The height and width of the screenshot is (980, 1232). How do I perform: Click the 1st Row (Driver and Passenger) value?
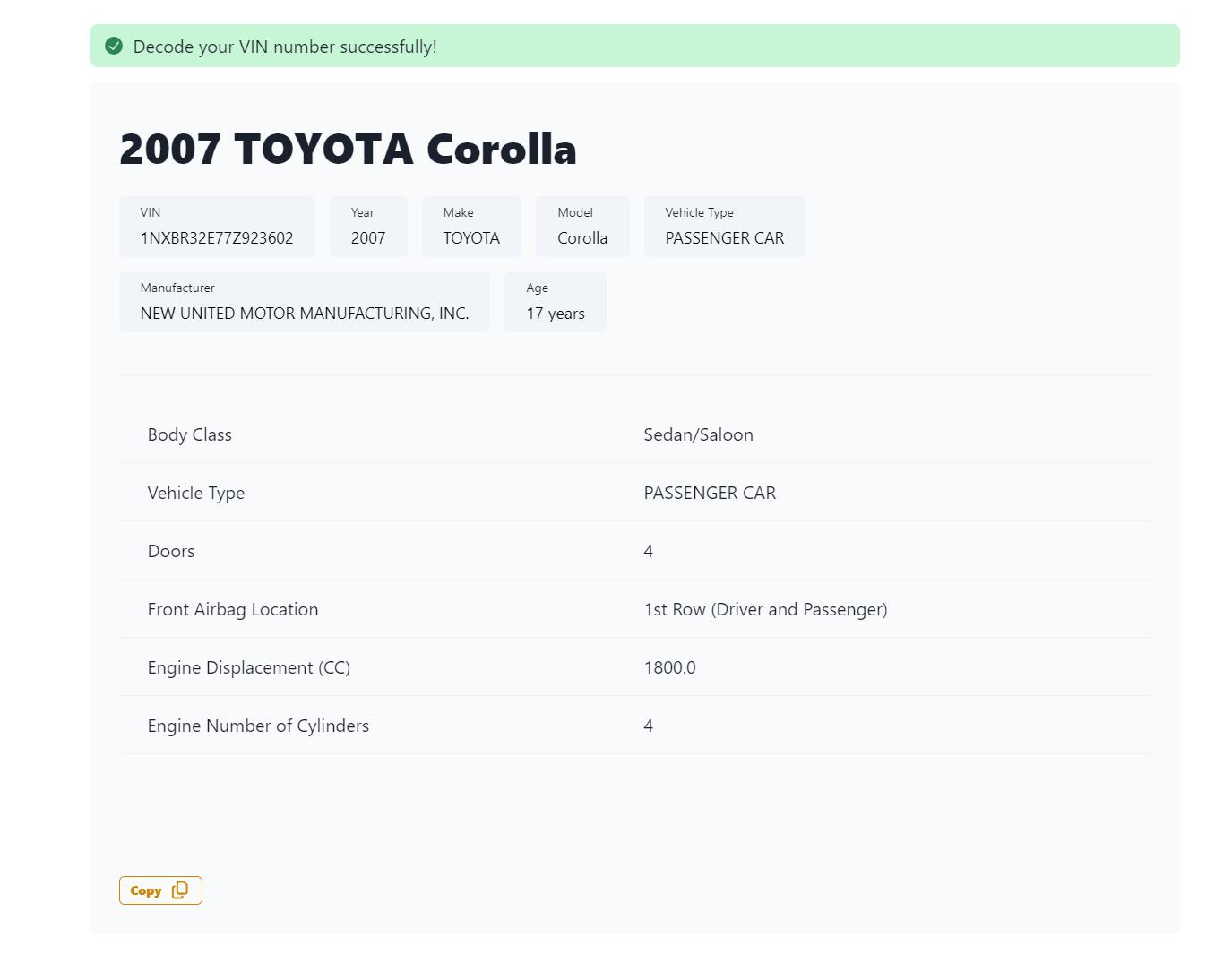765,609
